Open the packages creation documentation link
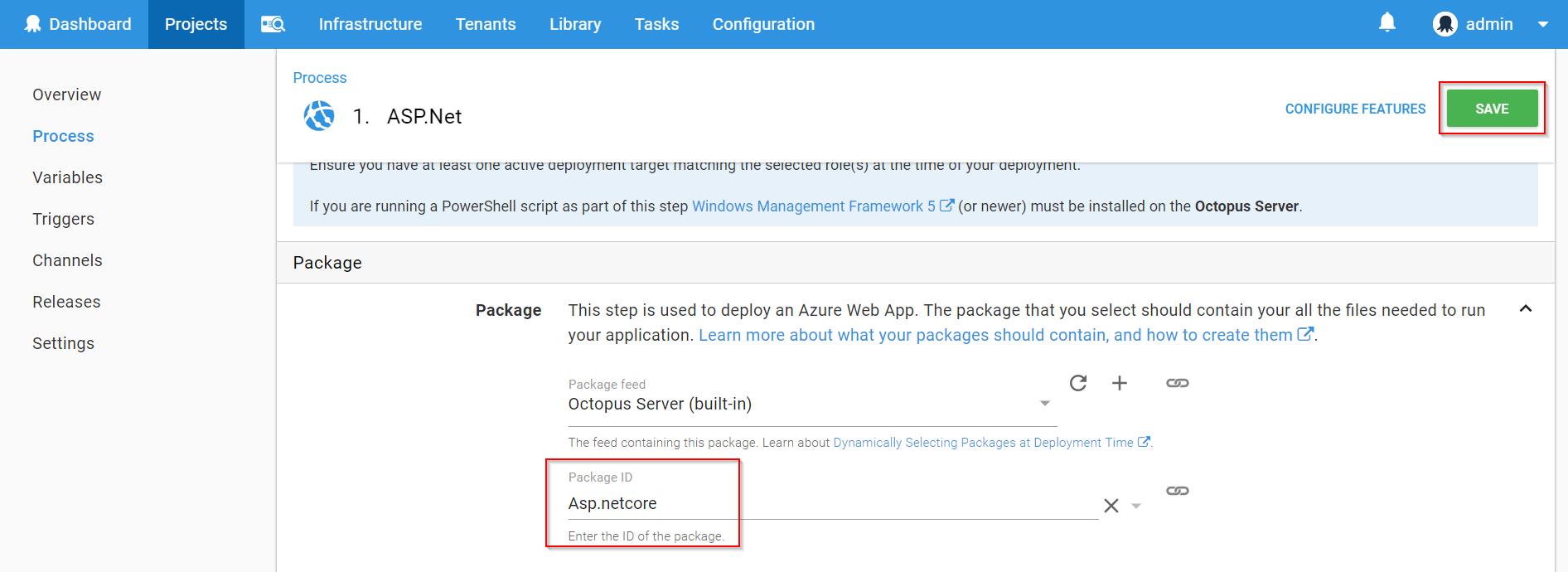Screen dimensions: 1568x572 click(x=1006, y=335)
